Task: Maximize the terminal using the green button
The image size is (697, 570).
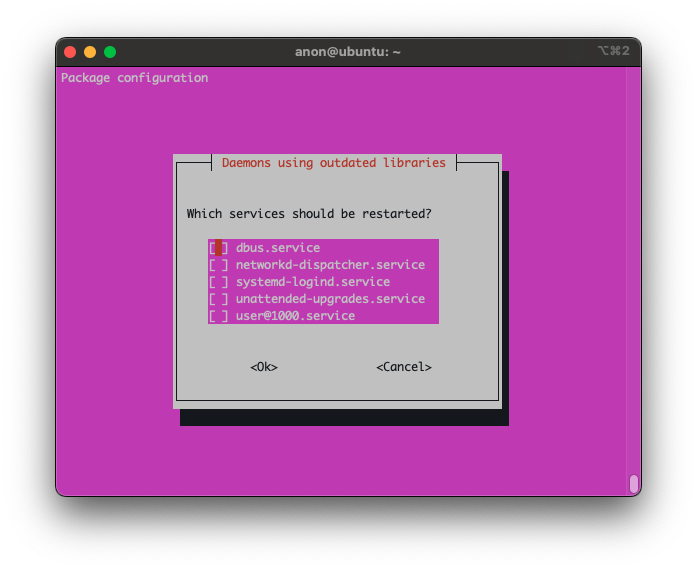Action: click(x=110, y=52)
